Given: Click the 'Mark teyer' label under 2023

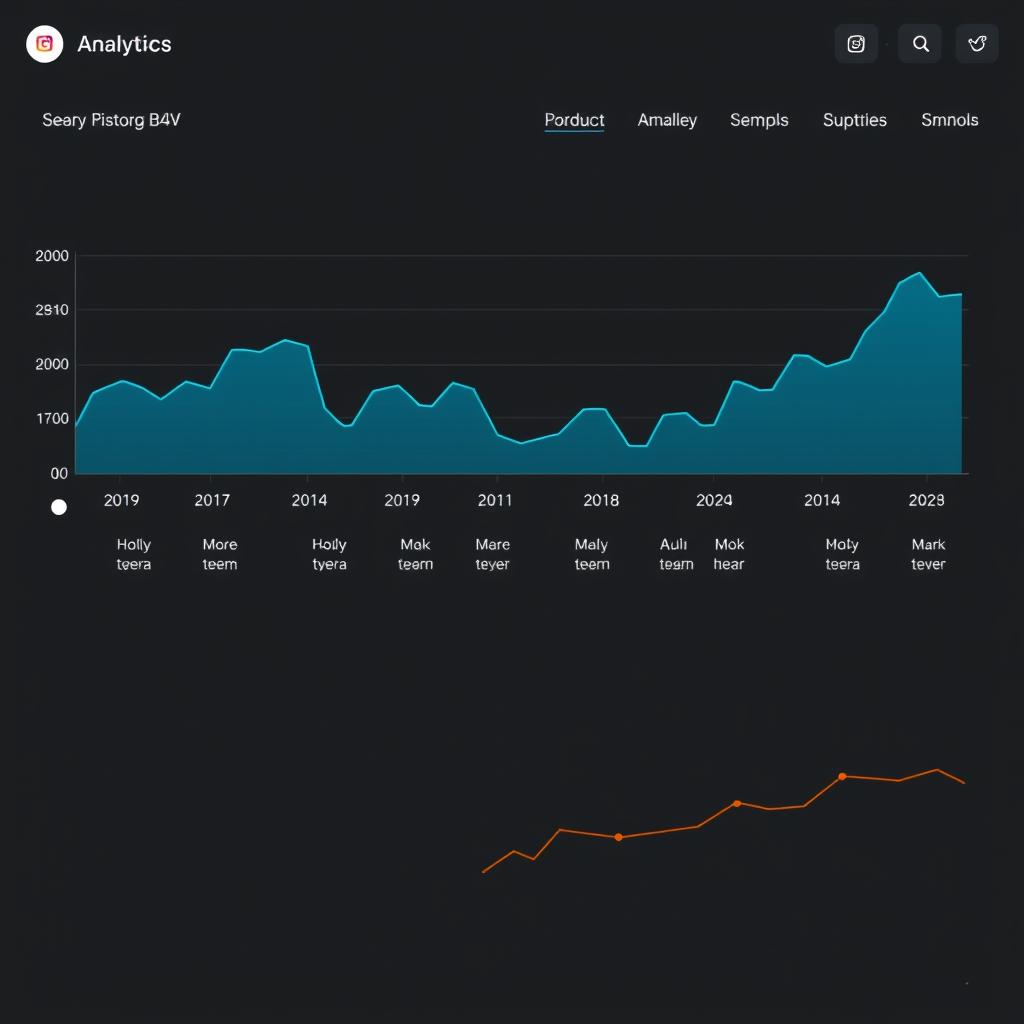Looking at the screenshot, I should pyautogui.click(x=927, y=554).
